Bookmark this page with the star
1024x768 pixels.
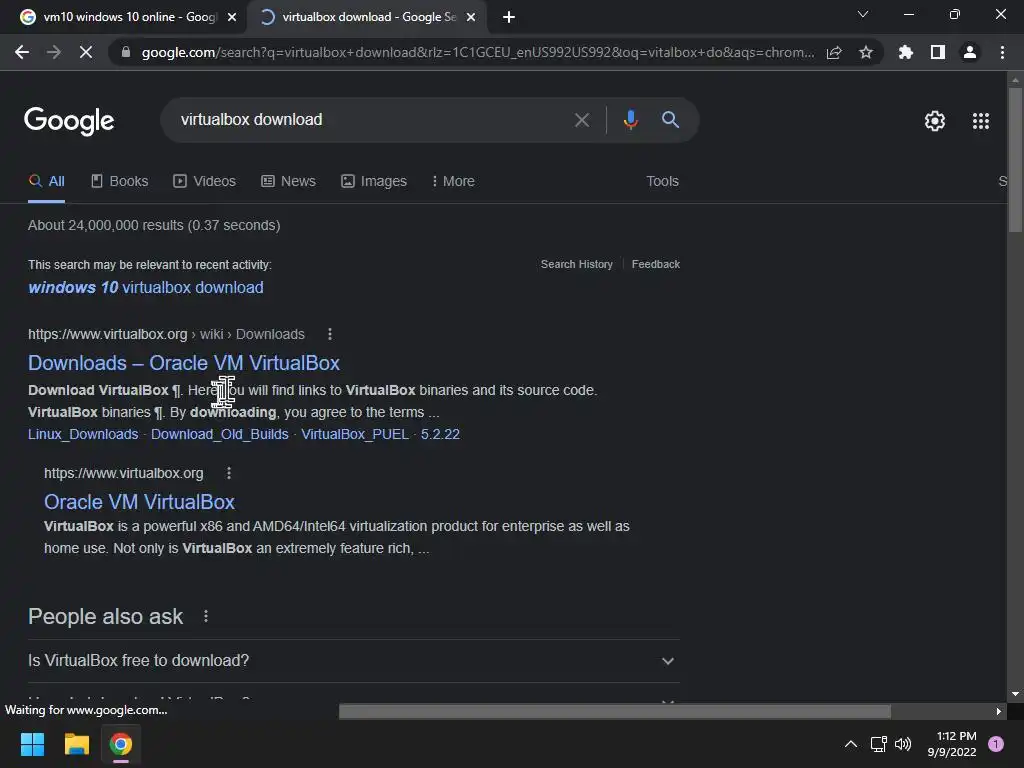coord(866,52)
